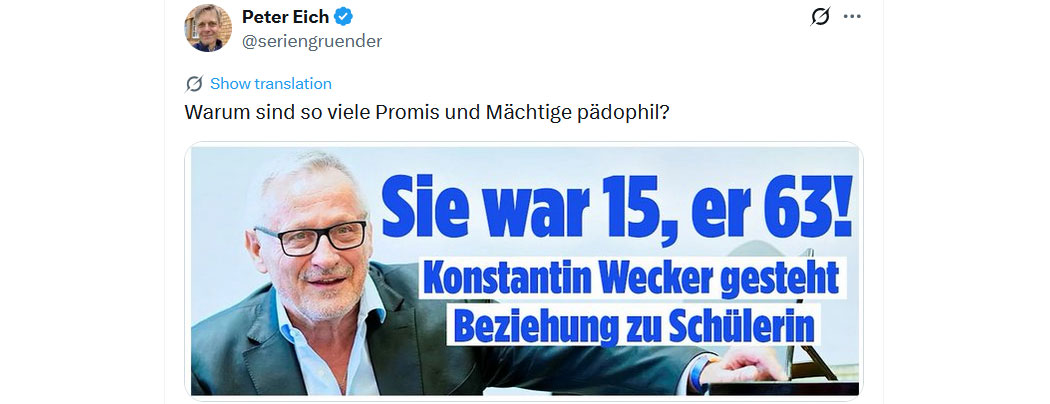
Task: Click the Konstantin Wecker gesteht caption
Action: [x=631, y=277]
